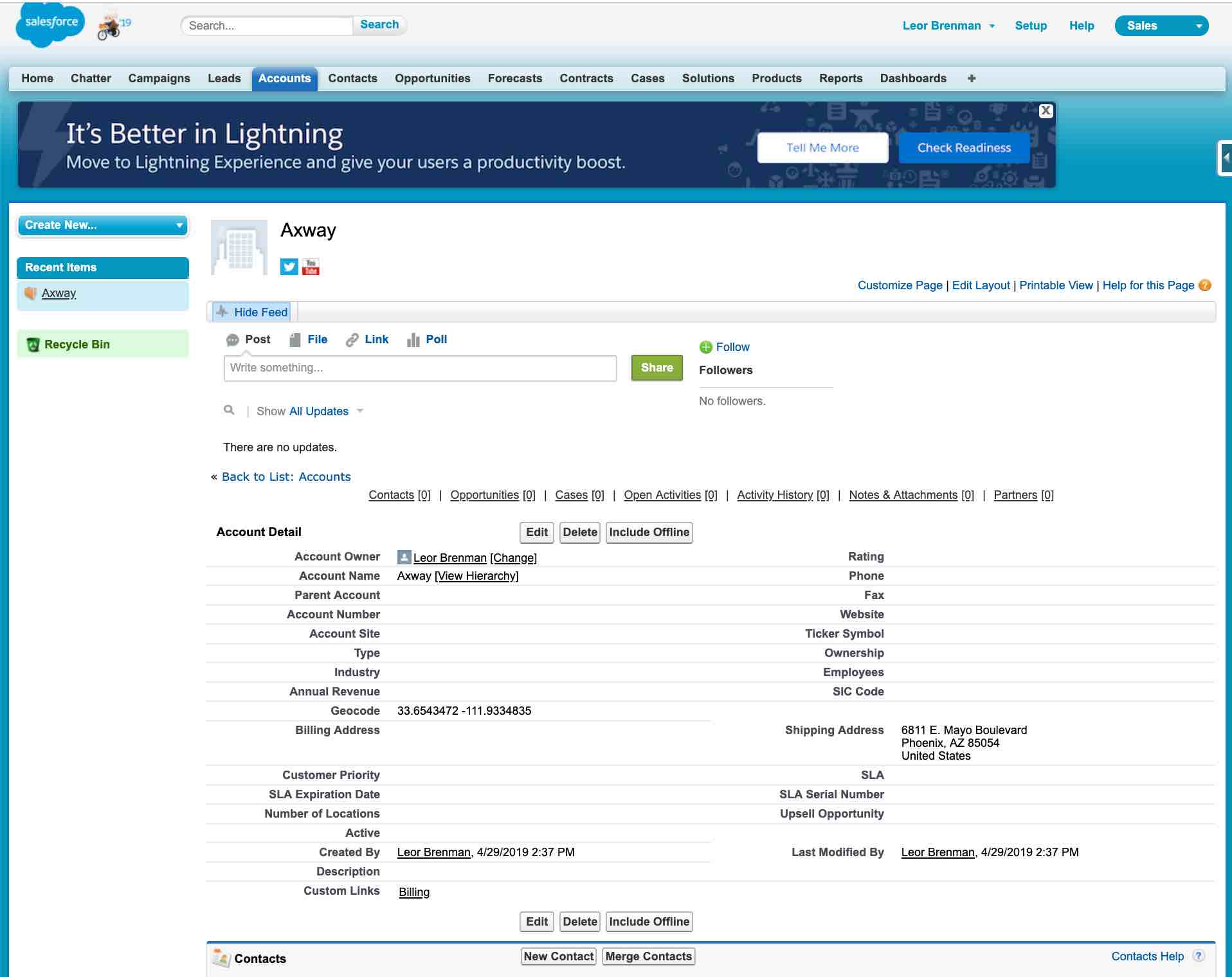This screenshot has width=1232, height=977.
Task: Expand the collapsed right sidebar arrow
Action: [1225, 157]
